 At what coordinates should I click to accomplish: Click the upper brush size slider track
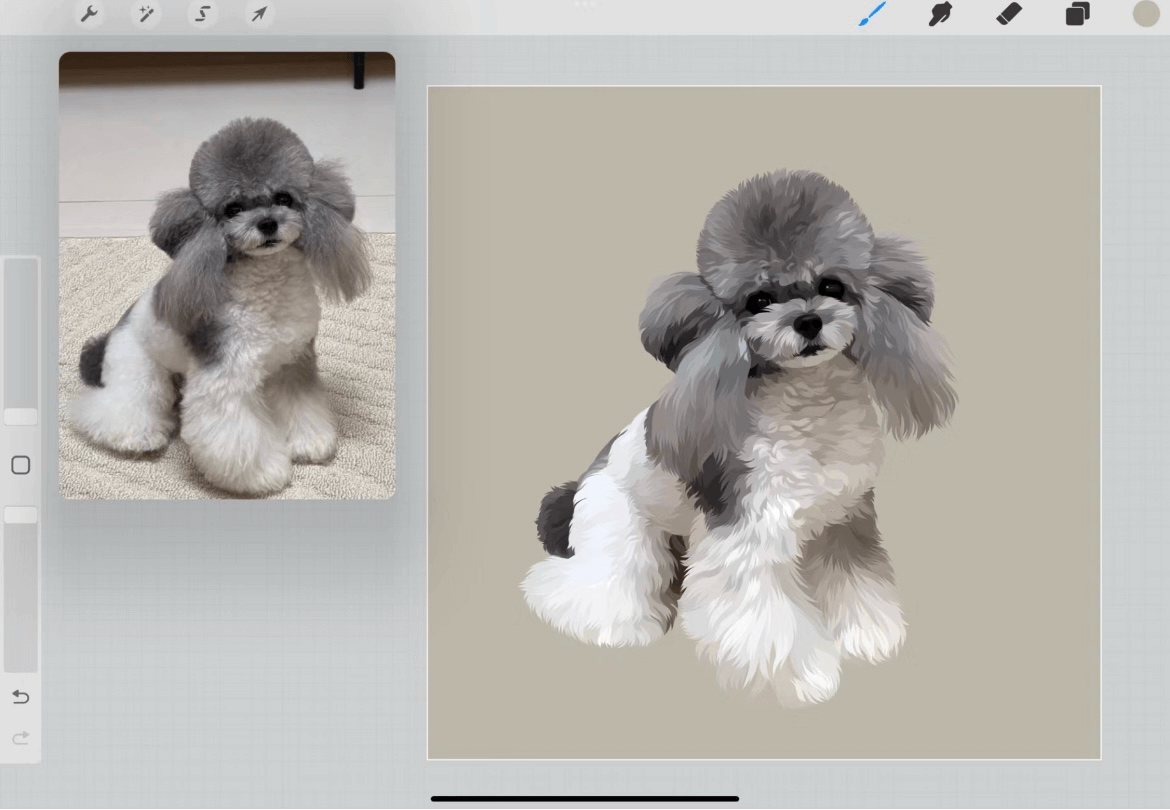coord(20,330)
